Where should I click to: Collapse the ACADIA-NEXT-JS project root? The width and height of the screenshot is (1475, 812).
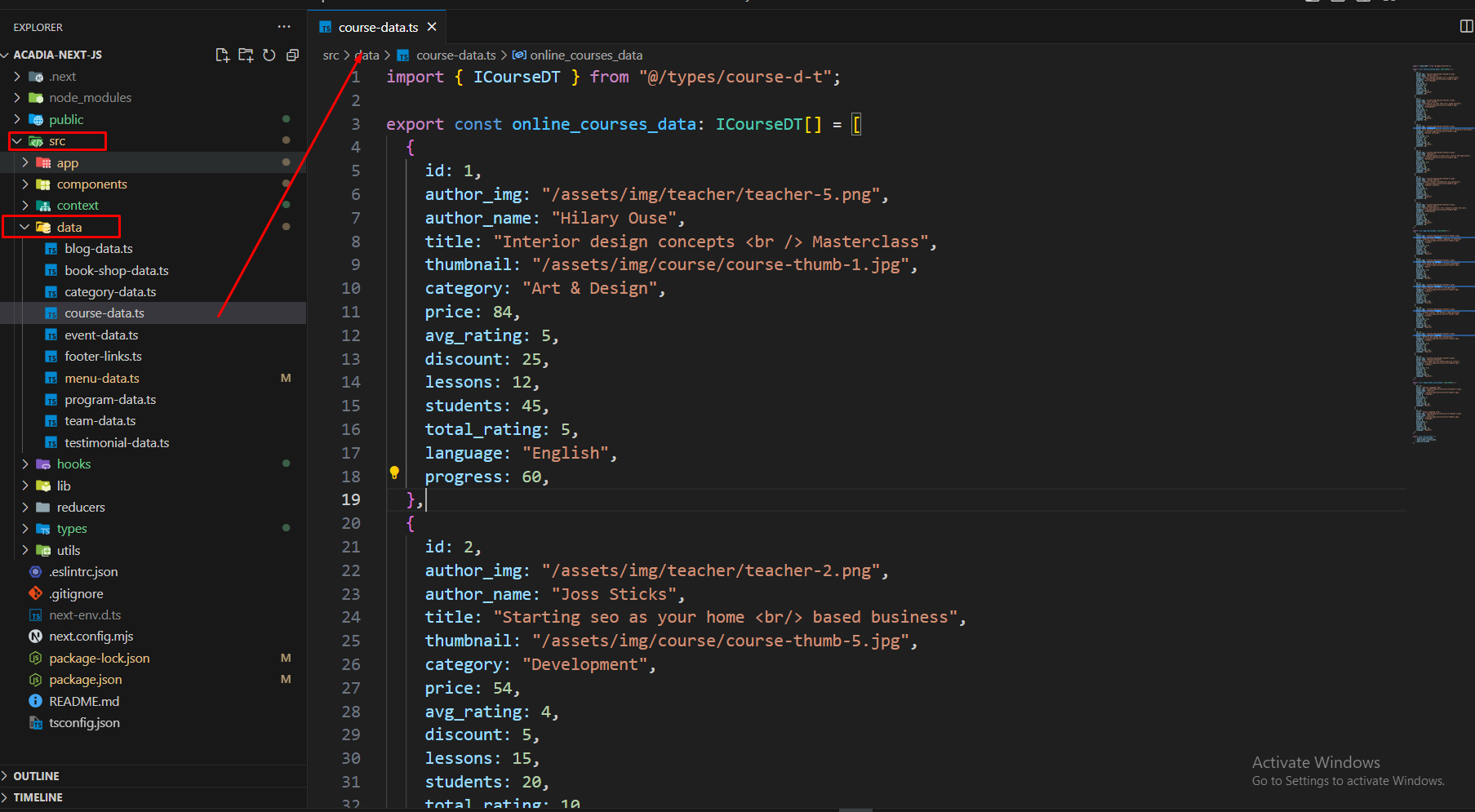6,55
